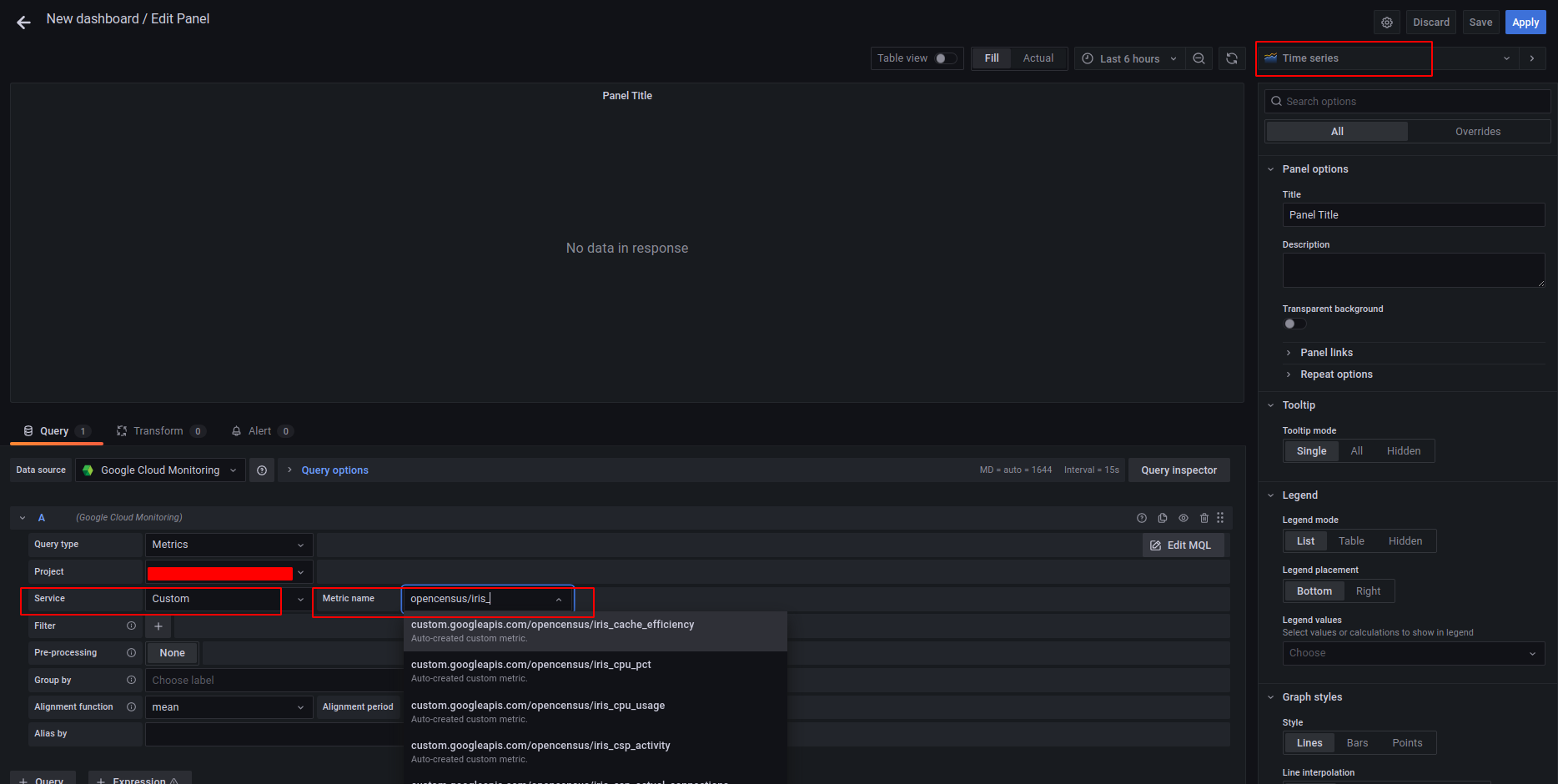Viewport: 1558px width, 784px height.
Task: Expand panel options sidebar arrow
Action: [x=1532, y=58]
